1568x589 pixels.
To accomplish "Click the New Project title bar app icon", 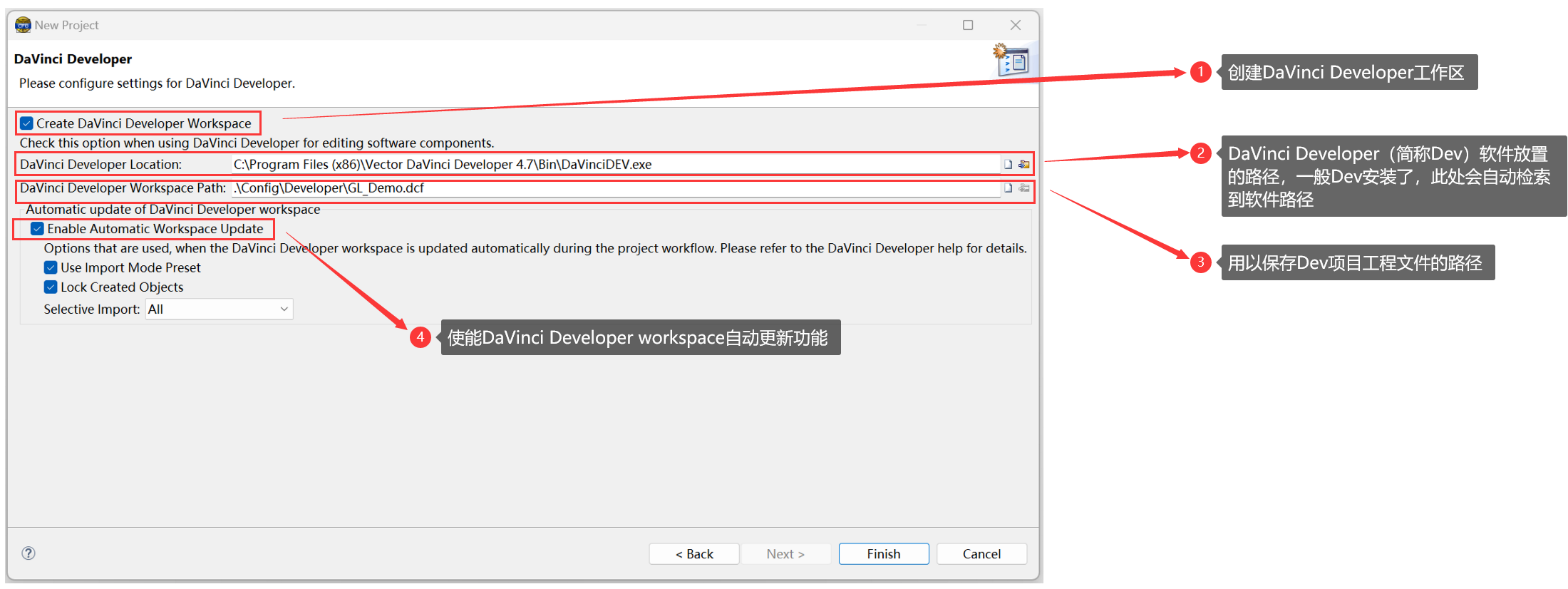I will (23, 25).
